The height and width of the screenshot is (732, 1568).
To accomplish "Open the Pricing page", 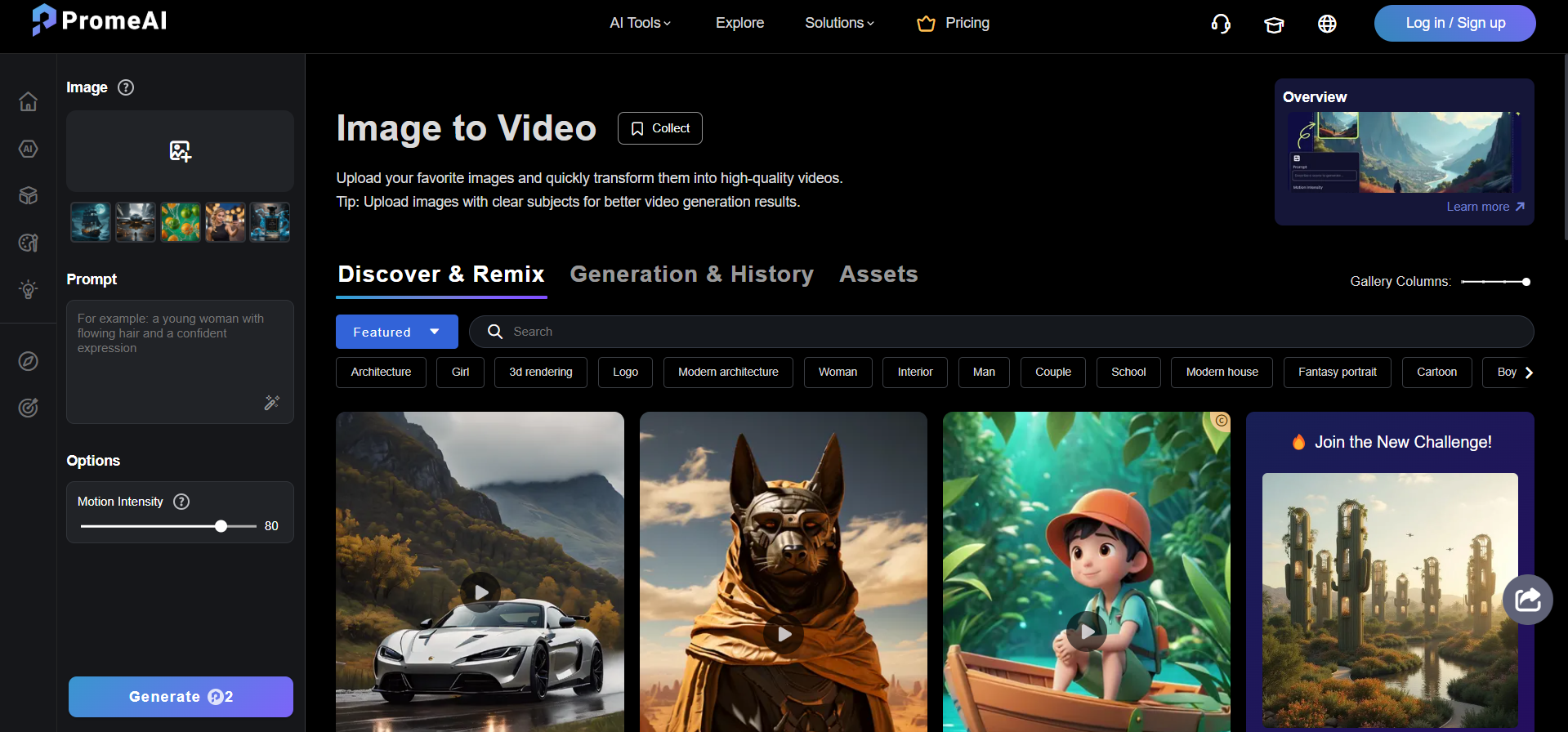I will click(x=954, y=23).
